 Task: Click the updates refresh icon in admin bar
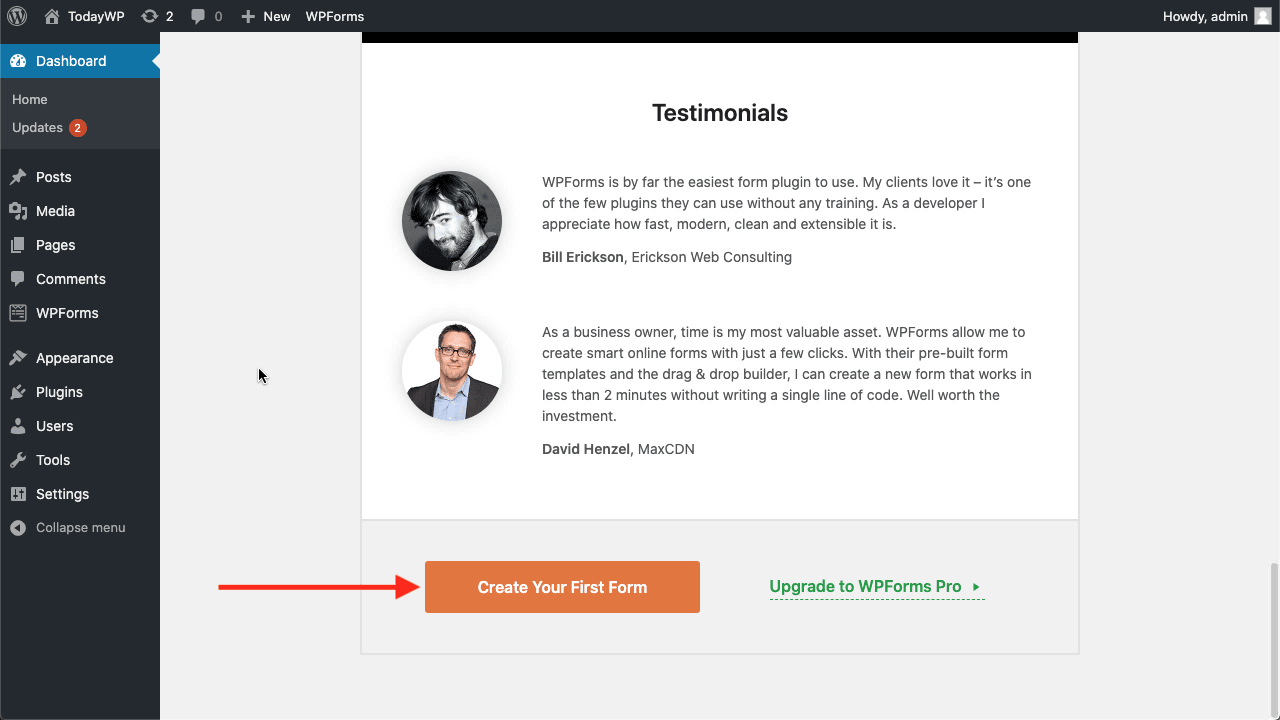coord(149,16)
